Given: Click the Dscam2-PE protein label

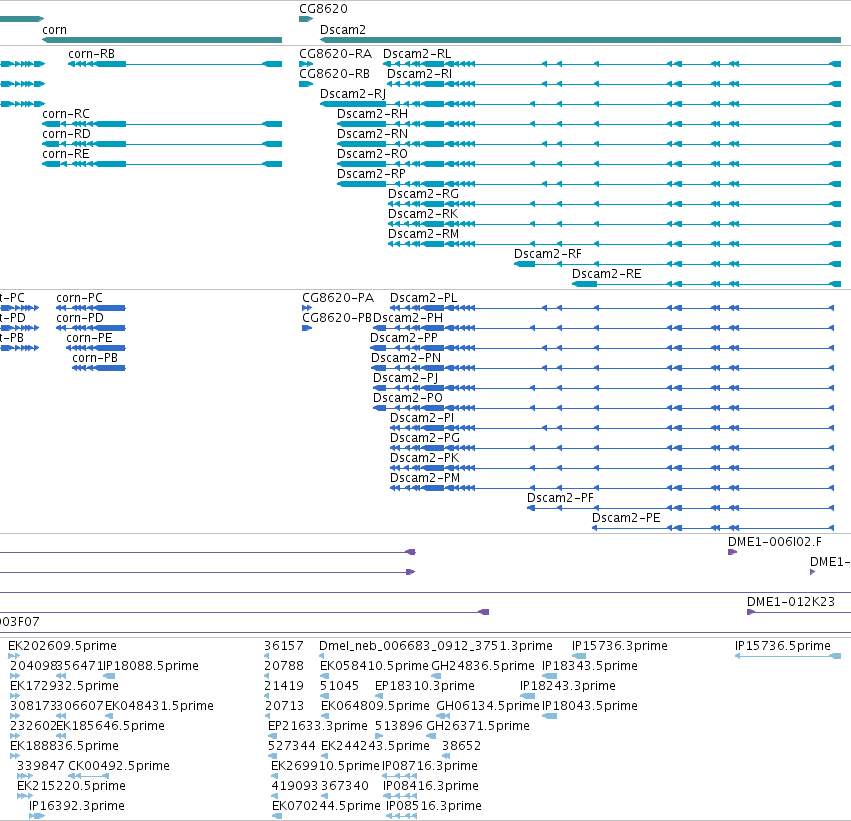Looking at the screenshot, I should 626,519.
